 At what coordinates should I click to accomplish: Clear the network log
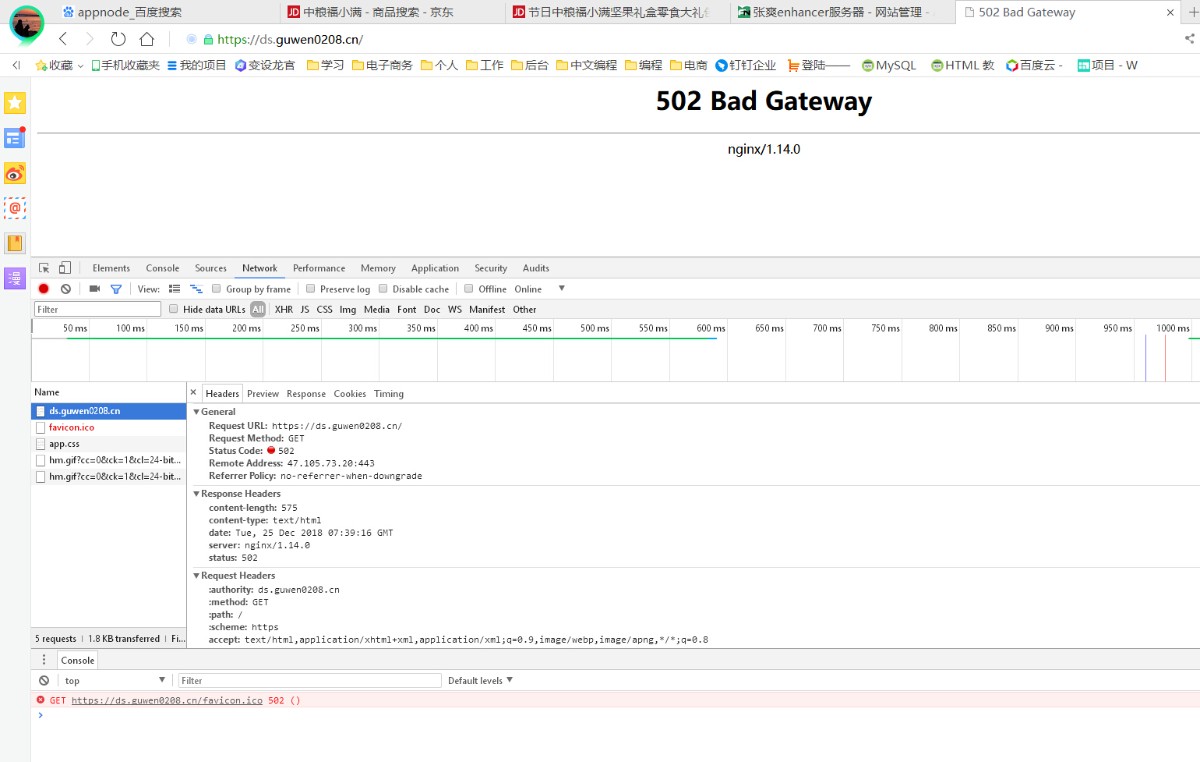tap(65, 289)
